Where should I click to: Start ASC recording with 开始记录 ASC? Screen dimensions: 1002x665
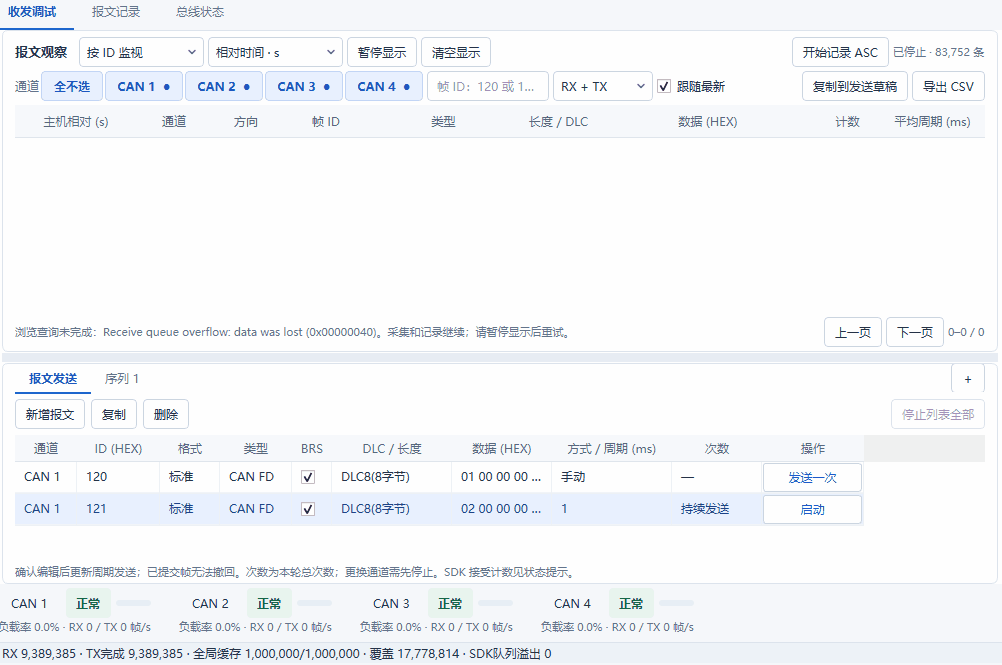pyautogui.click(x=840, y=52)
